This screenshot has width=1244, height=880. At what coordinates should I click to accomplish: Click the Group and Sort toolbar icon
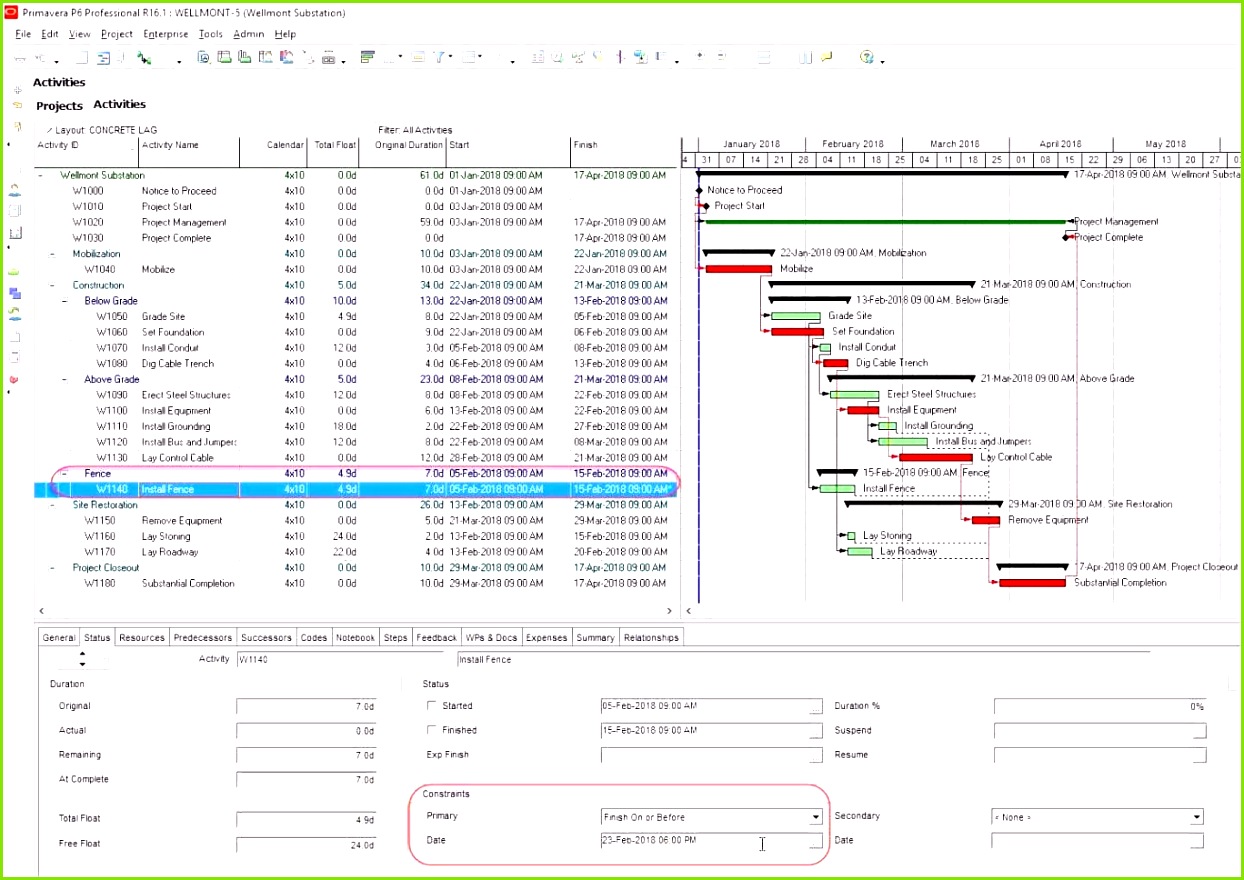(x=369, y=57)
